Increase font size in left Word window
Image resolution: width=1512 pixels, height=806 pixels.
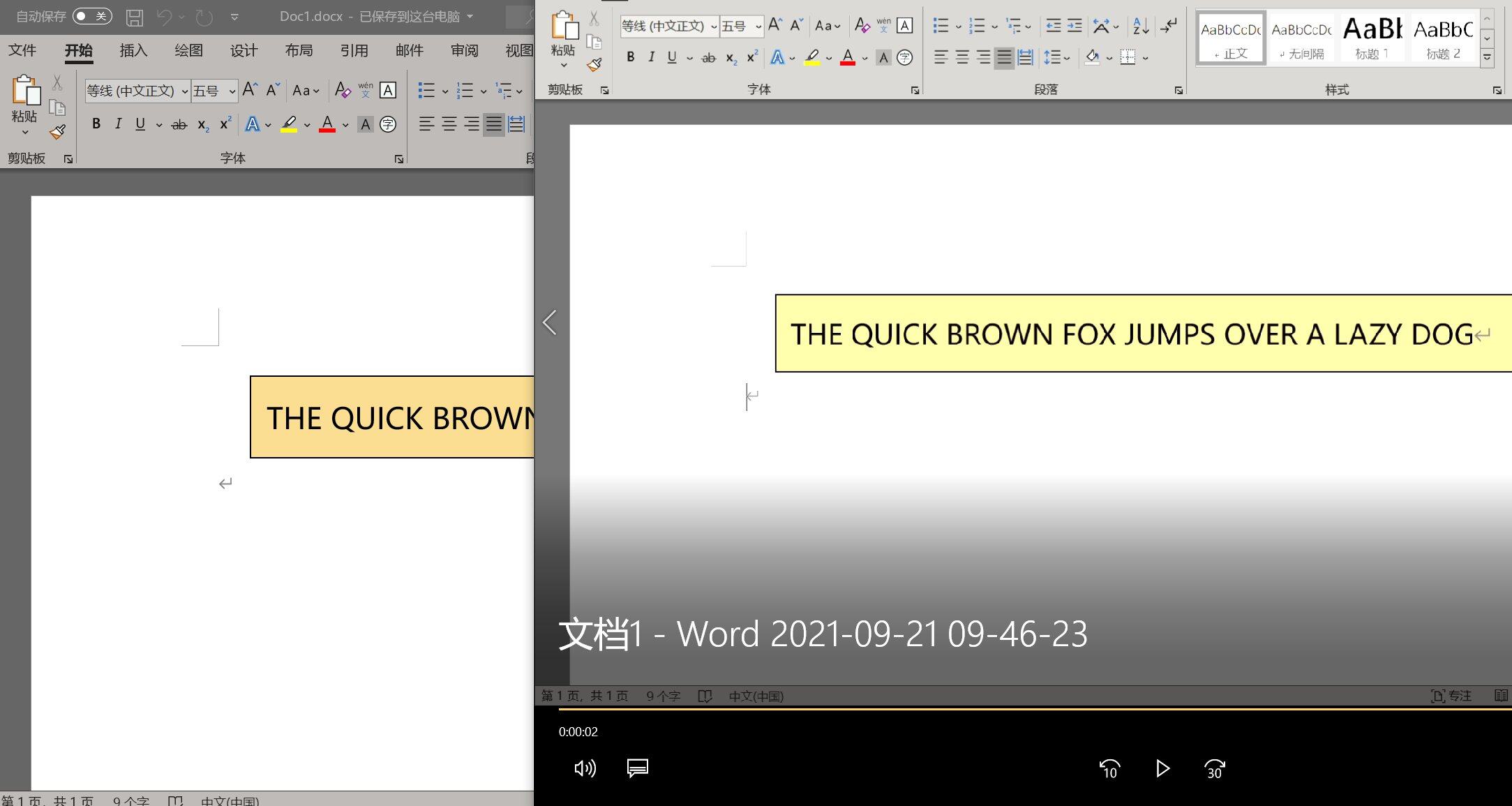[250, 89]
